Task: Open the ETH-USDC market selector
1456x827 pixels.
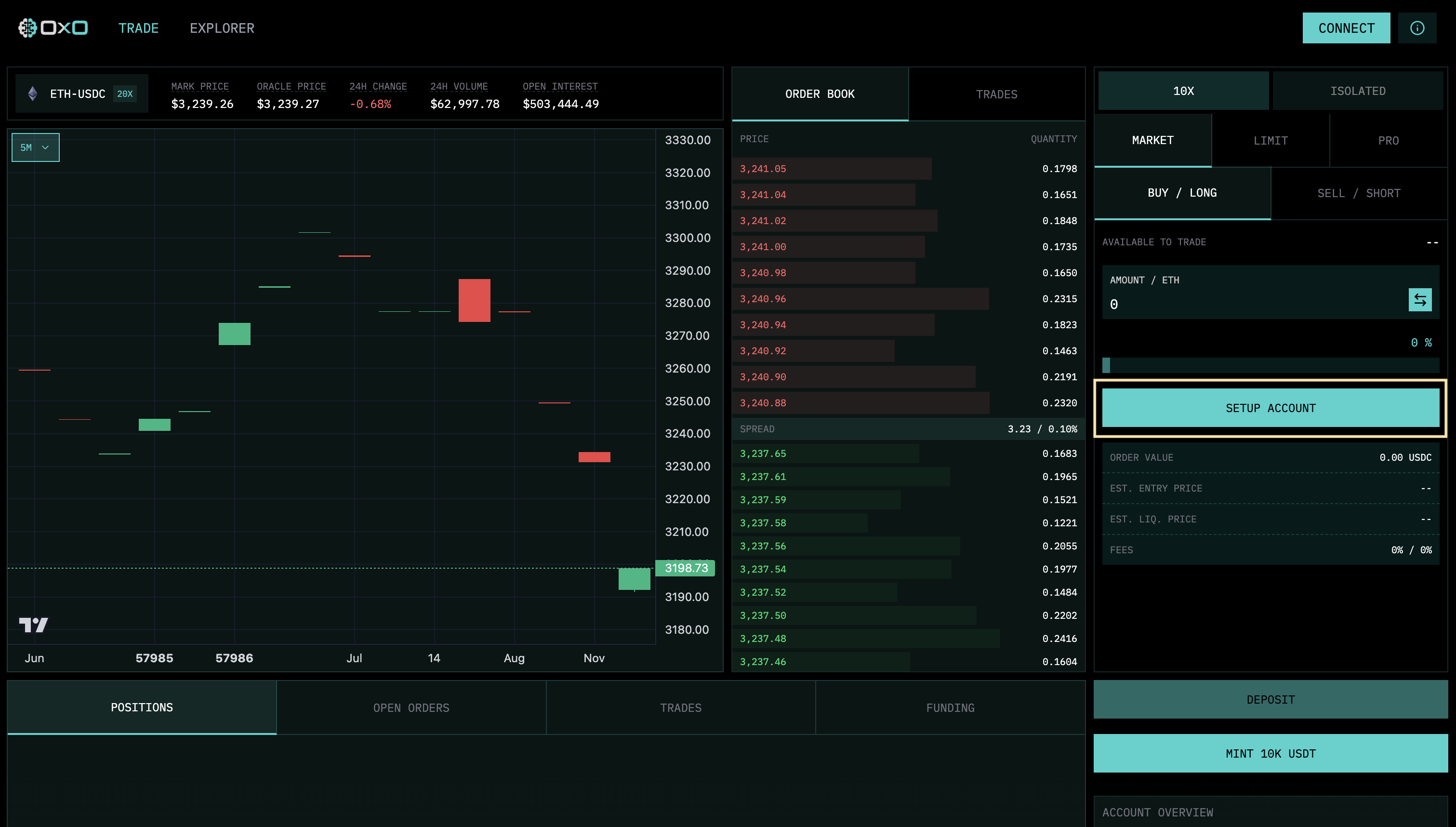Action: [78, 93]
